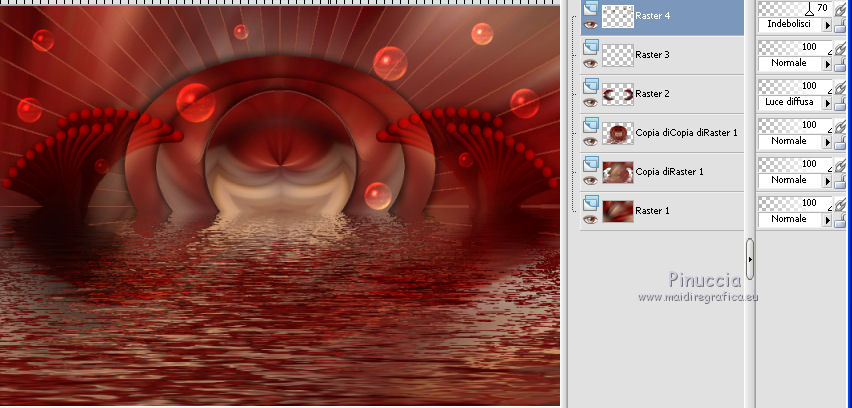Click the raster layer type icon of Raster 3

tap(591, 46)
